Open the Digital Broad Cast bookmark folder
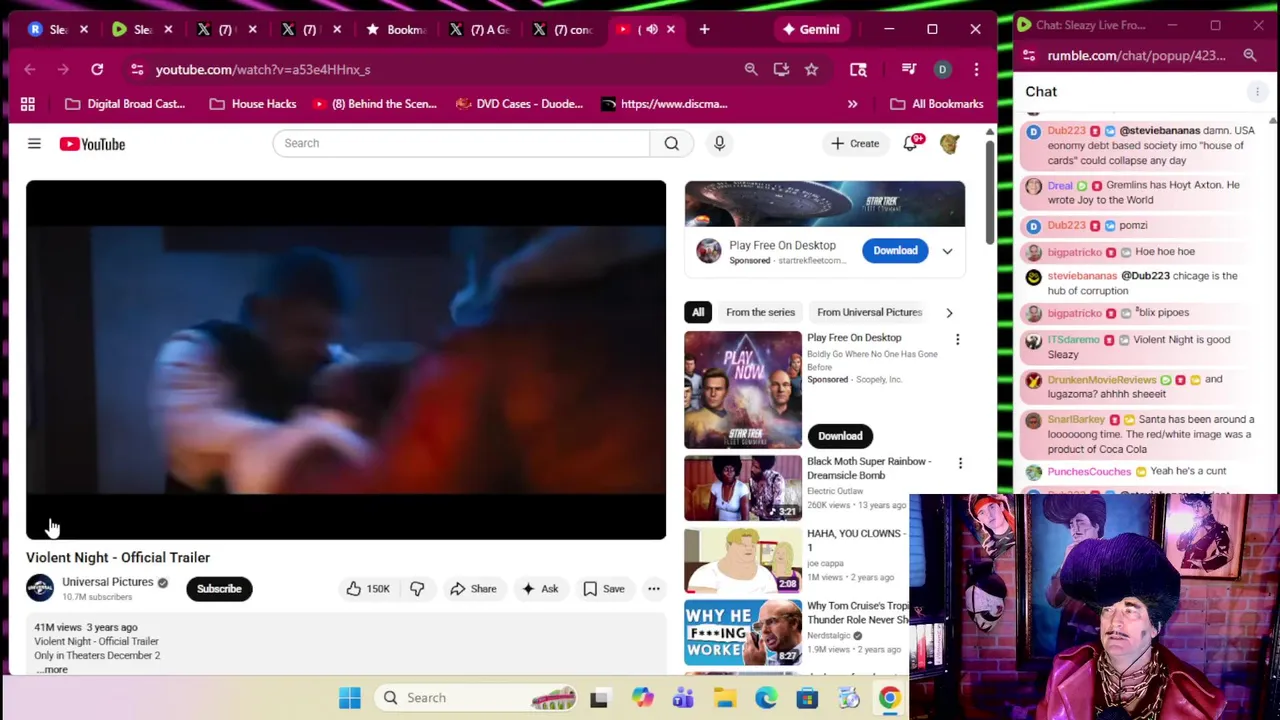Screen dimensions: 1280x720 pyautogui.click(x=125, y=104)
